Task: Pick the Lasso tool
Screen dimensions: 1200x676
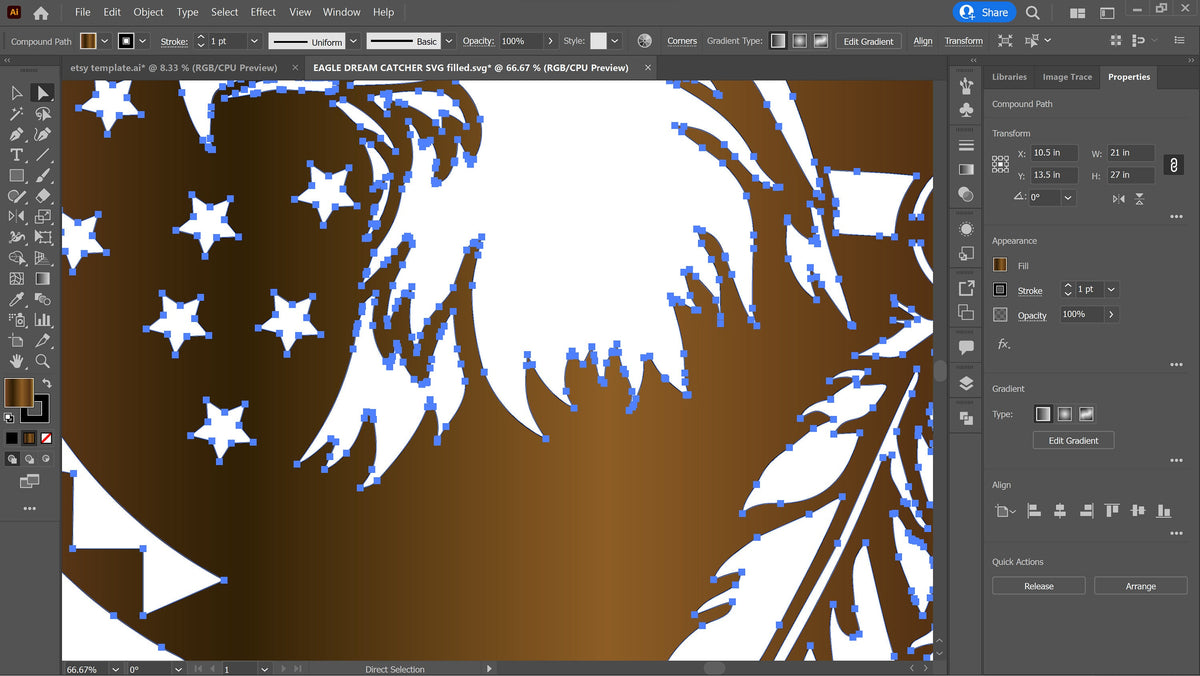Action: pos(42,114)
